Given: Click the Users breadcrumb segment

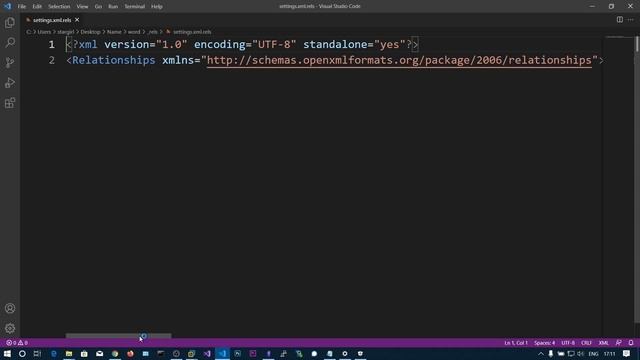Looking at the screenshot, I should (44, 32).
